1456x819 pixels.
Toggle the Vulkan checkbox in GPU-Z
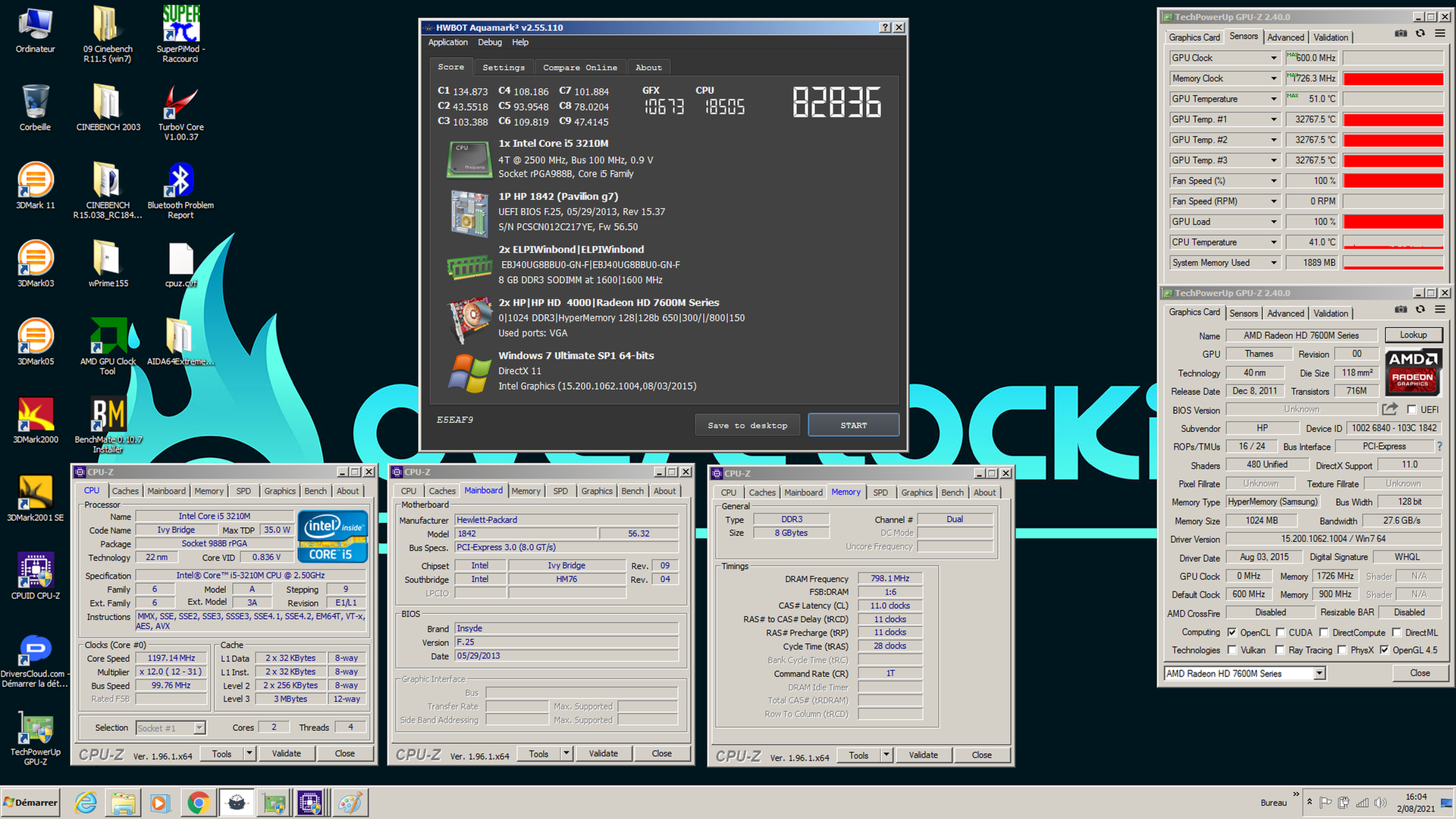[1232, 650]
